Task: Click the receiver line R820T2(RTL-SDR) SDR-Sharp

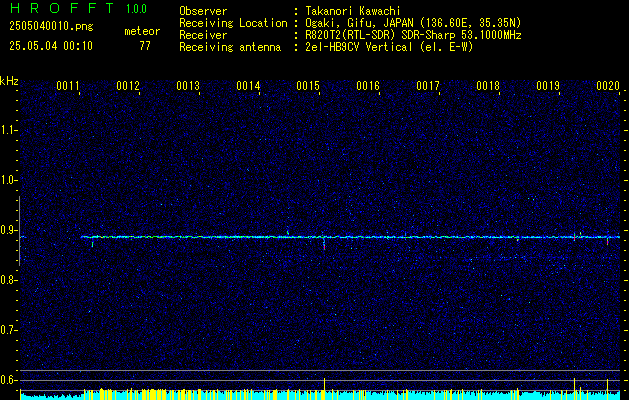Action: tap(379, 35)
